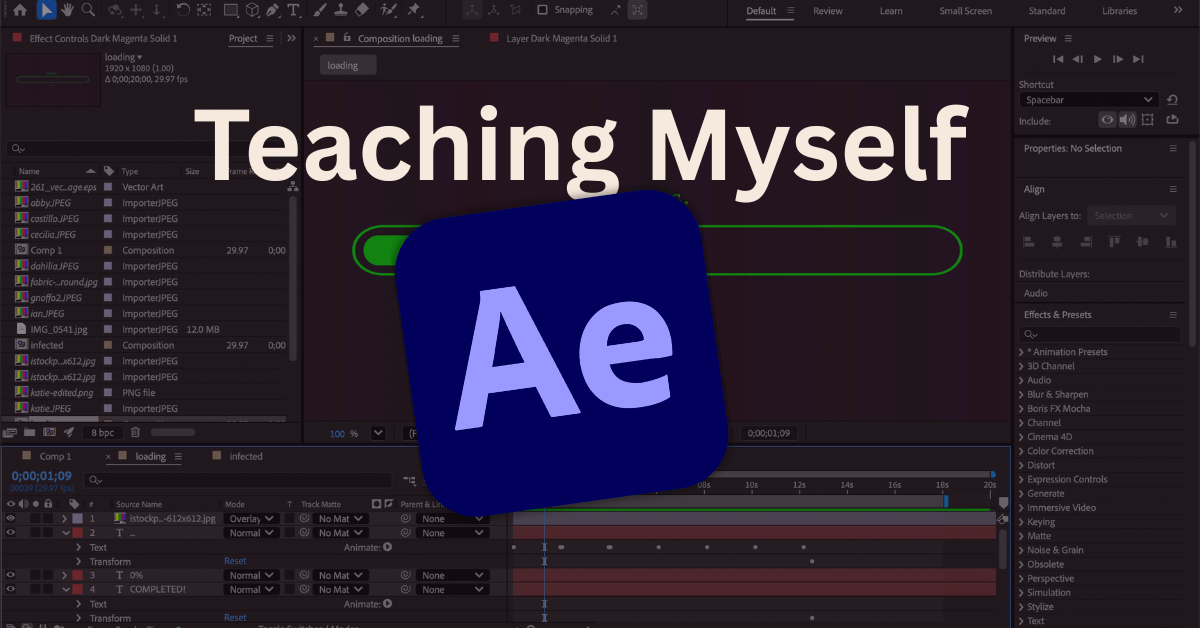The width and height of the screenshot is (1200, 628).
Task: Click Reset for layer 4 Transform
Action: [x=235, y=618]
